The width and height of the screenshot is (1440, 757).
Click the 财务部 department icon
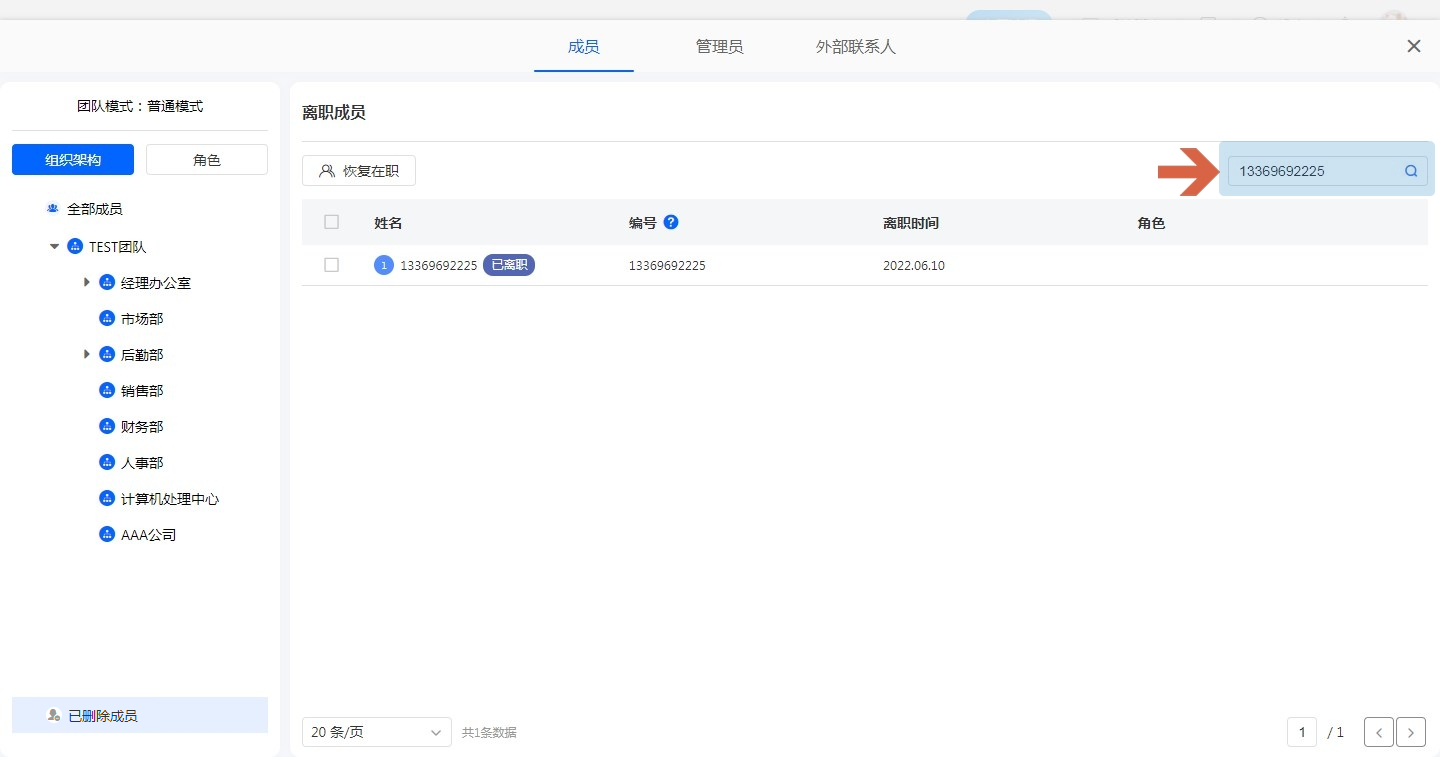coord(107,426)
